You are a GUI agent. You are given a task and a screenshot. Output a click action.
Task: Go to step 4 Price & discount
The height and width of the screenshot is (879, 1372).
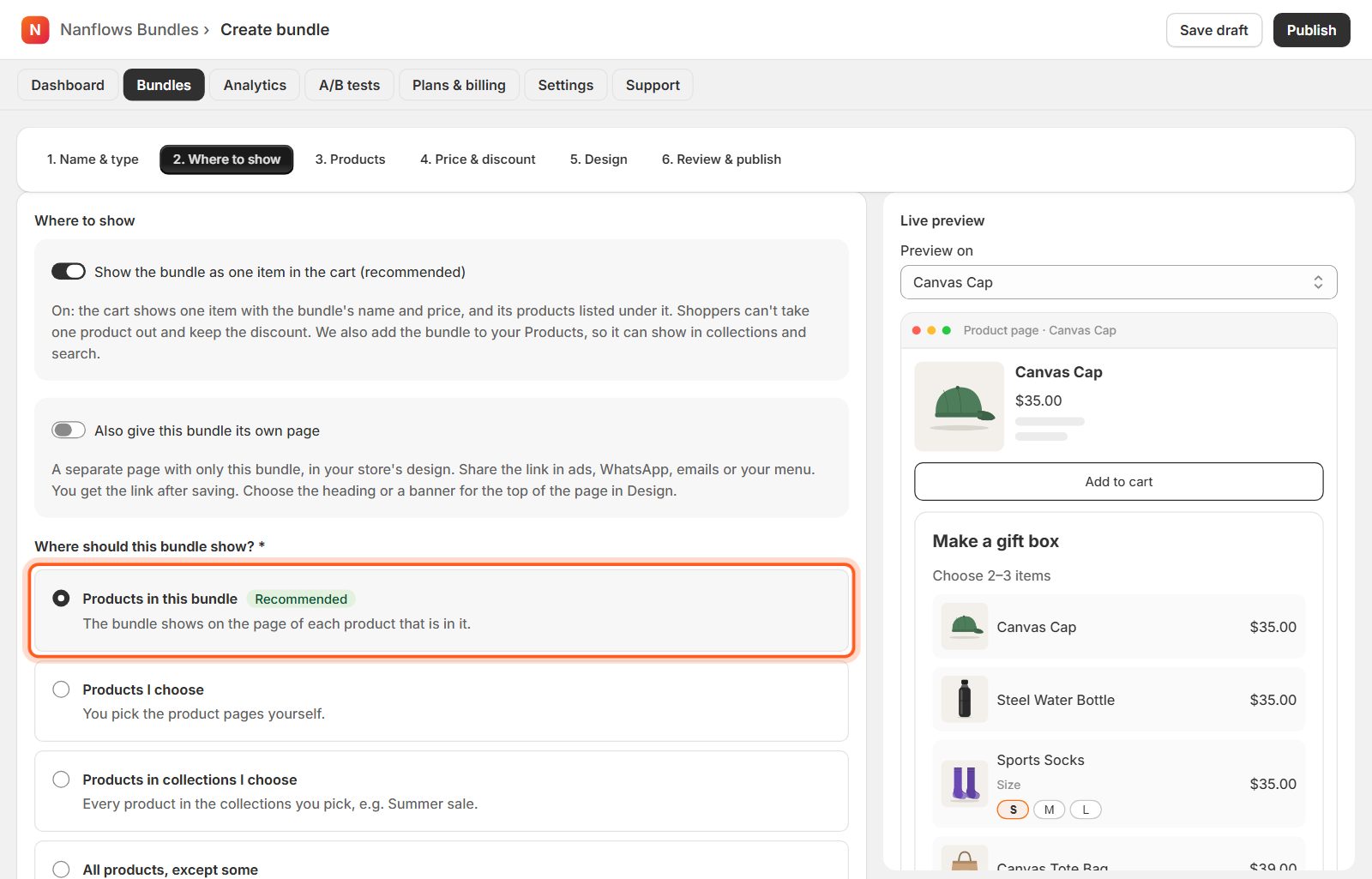point(478,160)
